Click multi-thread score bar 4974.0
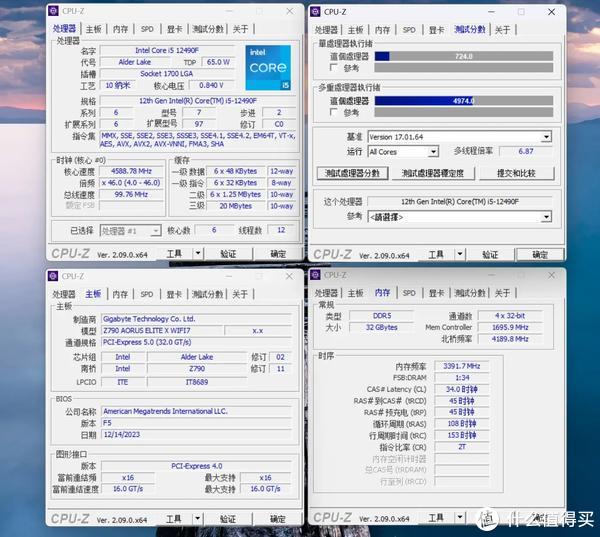This screenshot has height=537, width=600. click(x=464, y=101)
